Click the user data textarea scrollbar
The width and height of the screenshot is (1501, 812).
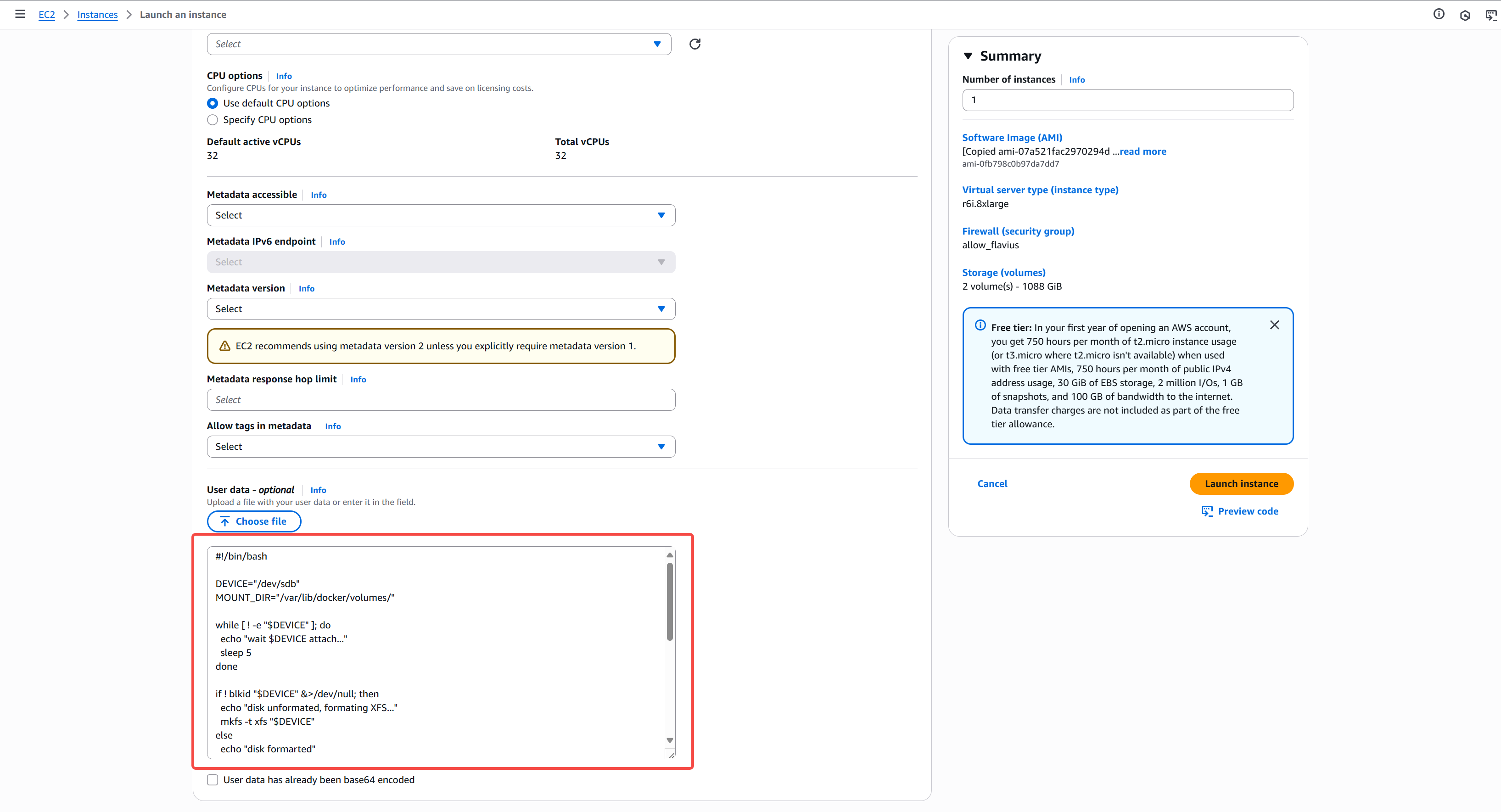click(x=670, y=602)
